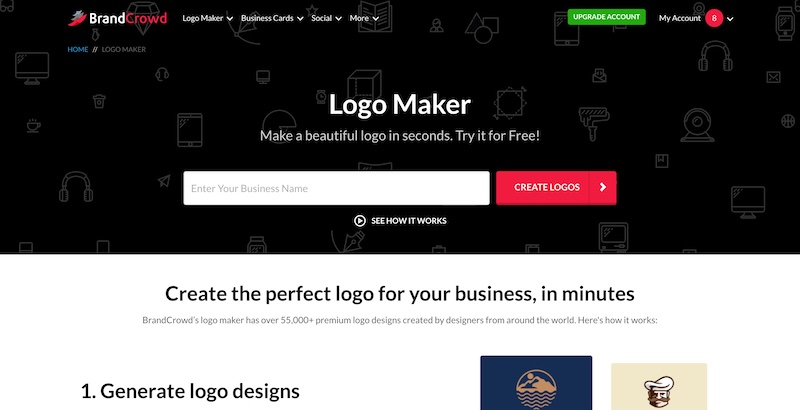
Task: Click the See How It Works link
Action: [409, 221]
